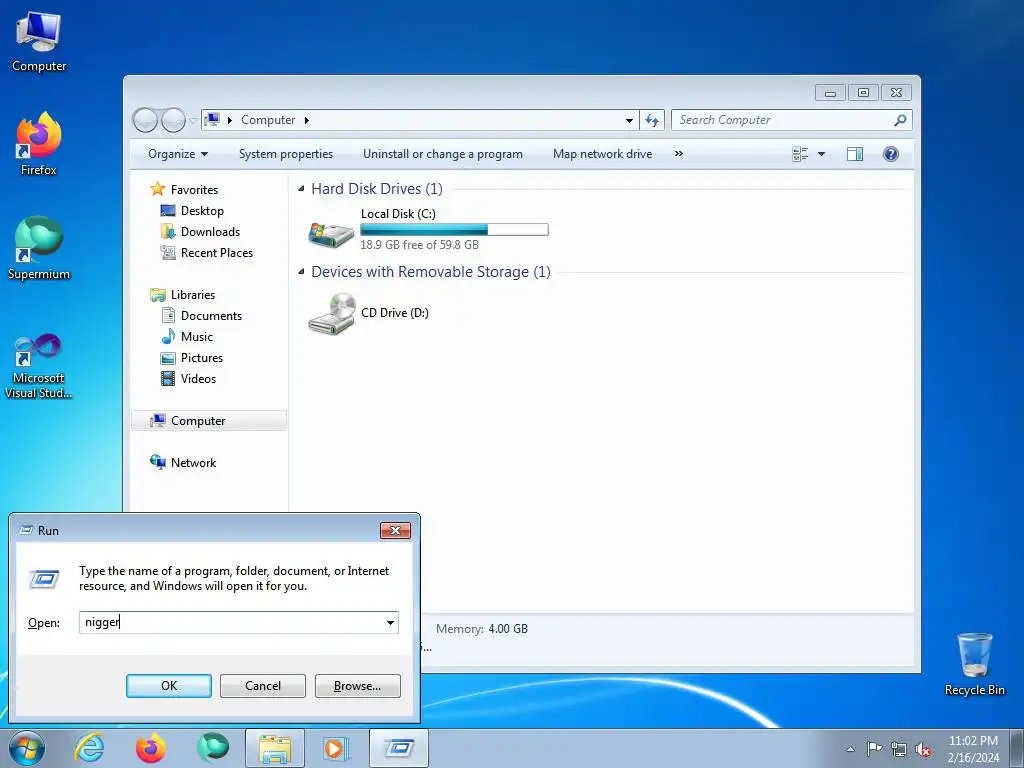Open the Run history dropdown arrow

[391, 622]
